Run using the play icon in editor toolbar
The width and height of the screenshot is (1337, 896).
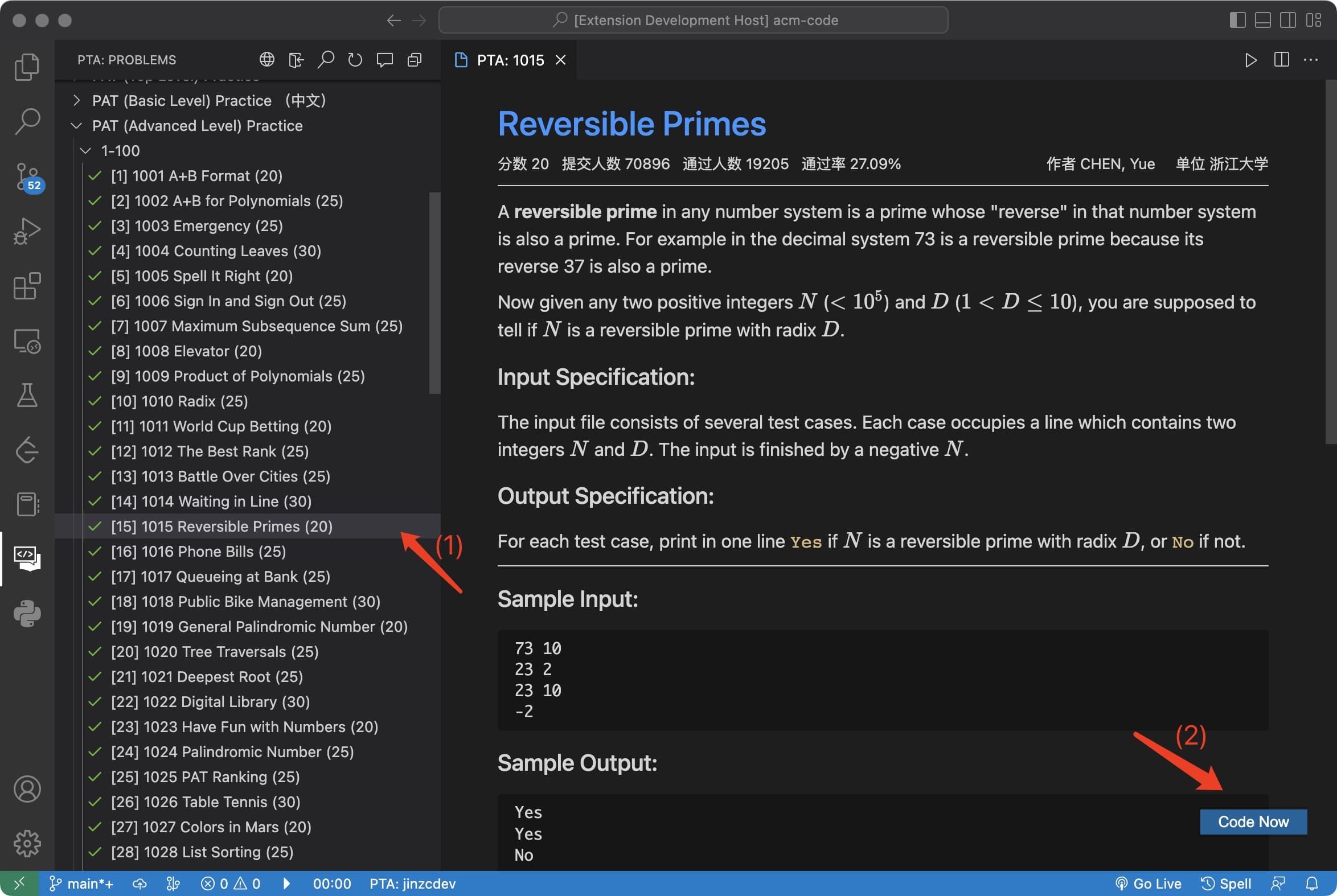click(1250, 60)
